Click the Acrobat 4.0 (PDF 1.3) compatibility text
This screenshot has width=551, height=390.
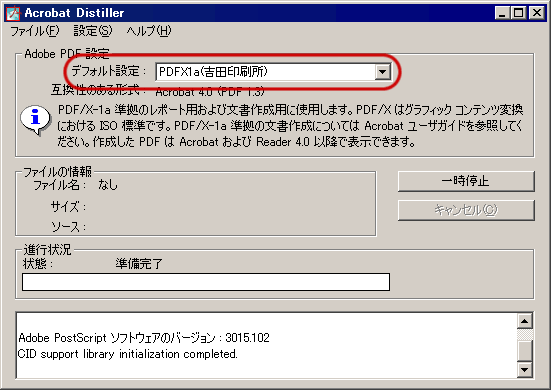pos(210,92)
